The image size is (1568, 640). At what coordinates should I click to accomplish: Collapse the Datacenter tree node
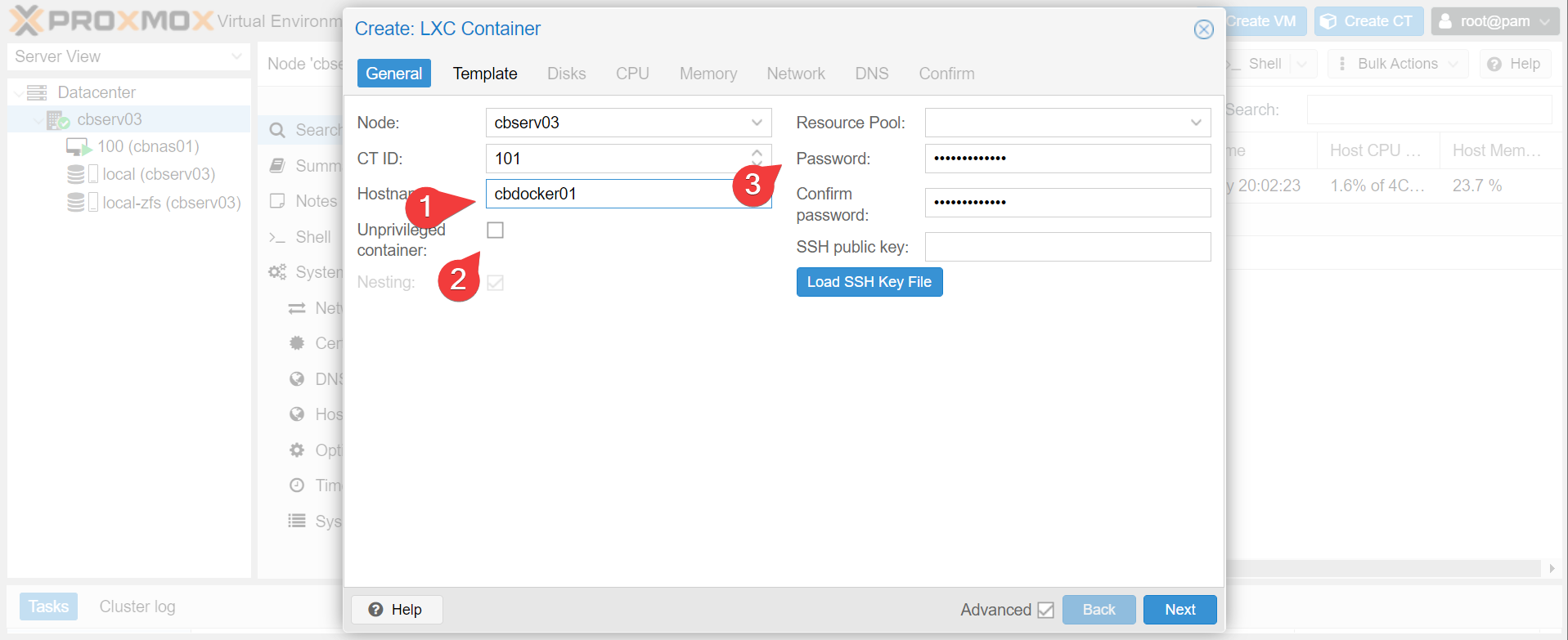pyautogui.click(x=18, y=93)
